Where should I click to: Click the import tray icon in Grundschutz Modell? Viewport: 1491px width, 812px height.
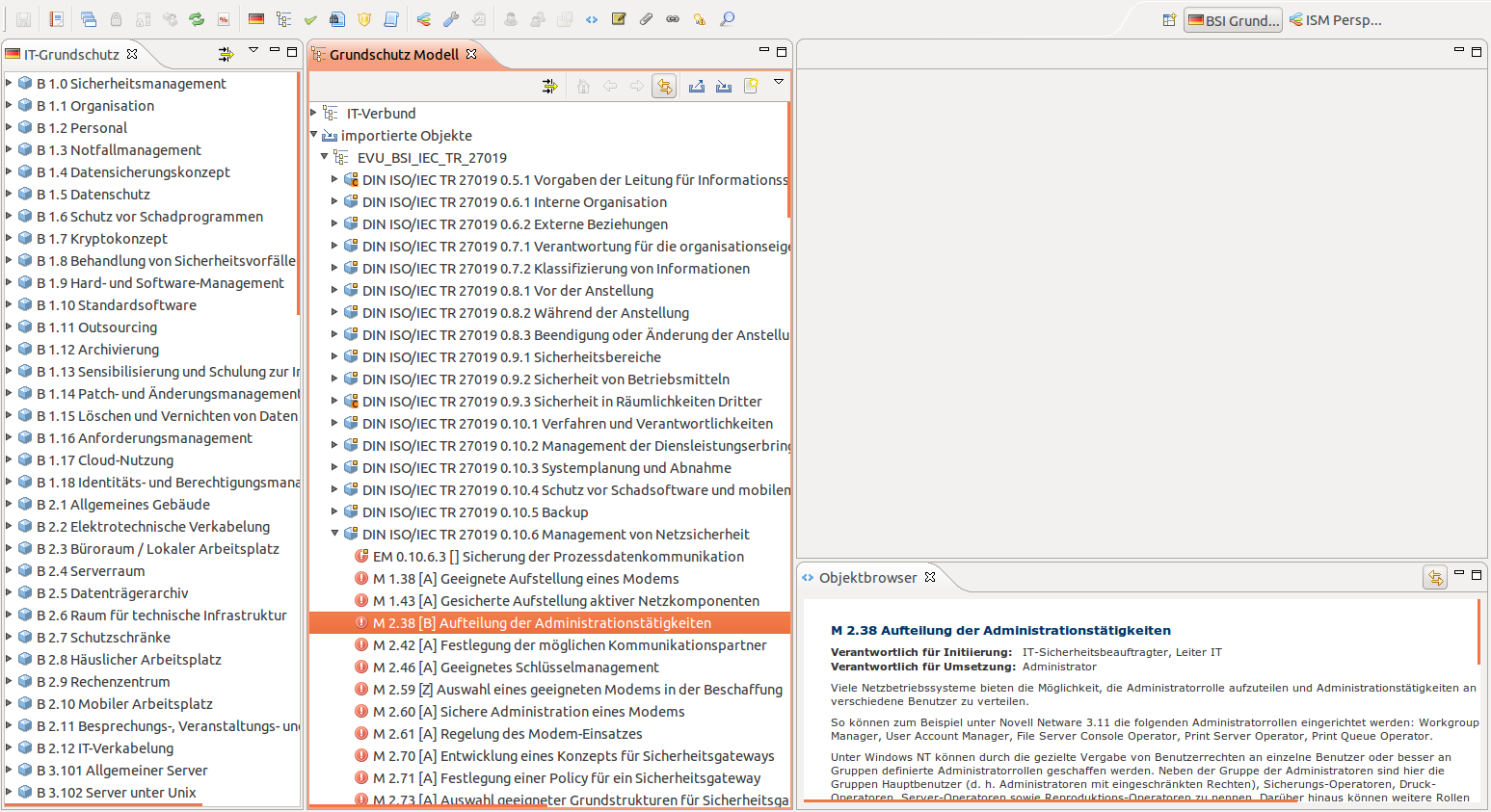(x=724, y=86)
